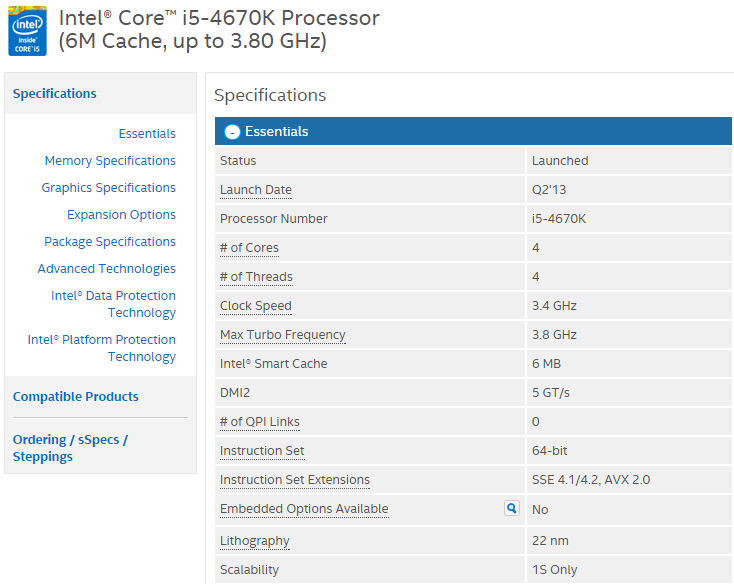Open the Compatible Products section
The height and width of the screenshot is (584, 734).
[x=76, y=397]
